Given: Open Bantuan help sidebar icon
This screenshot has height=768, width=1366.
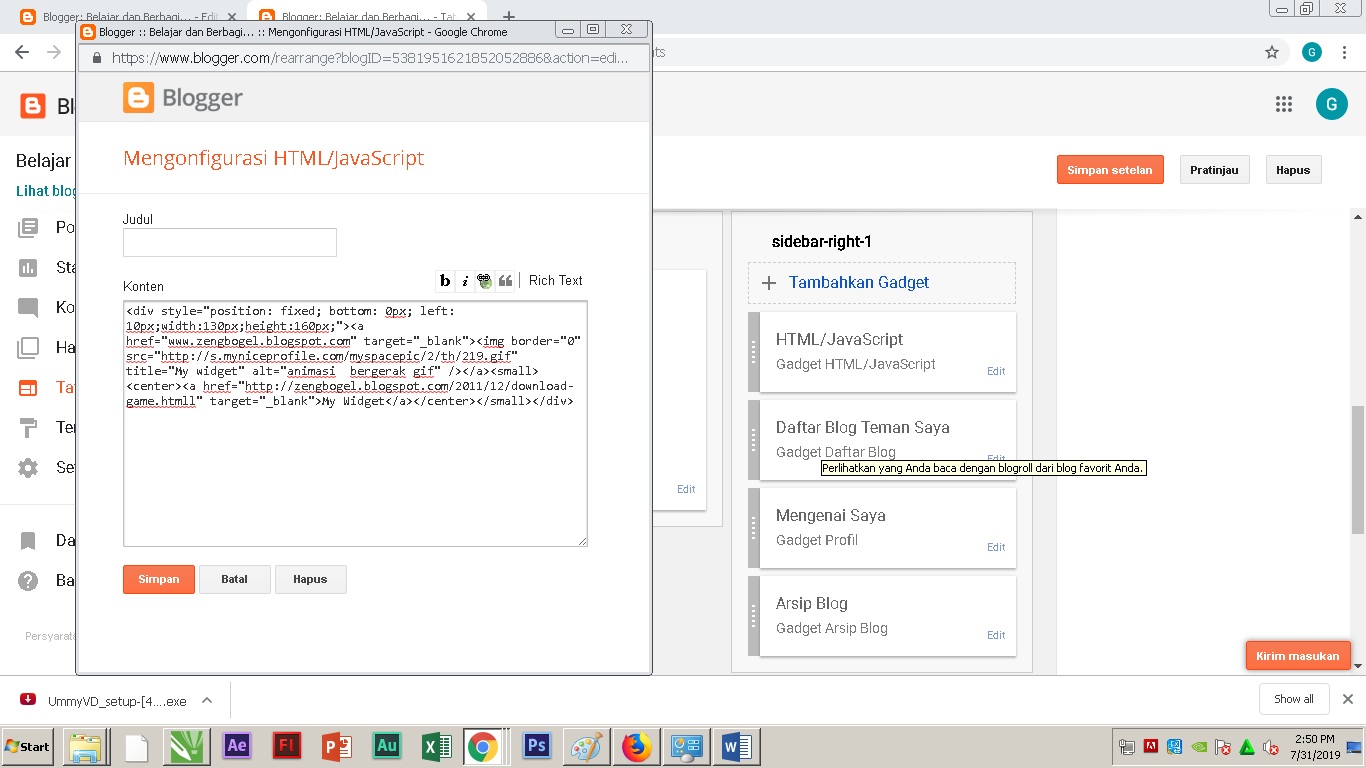Looking at the screenshot, I should (x=28, y=581).
